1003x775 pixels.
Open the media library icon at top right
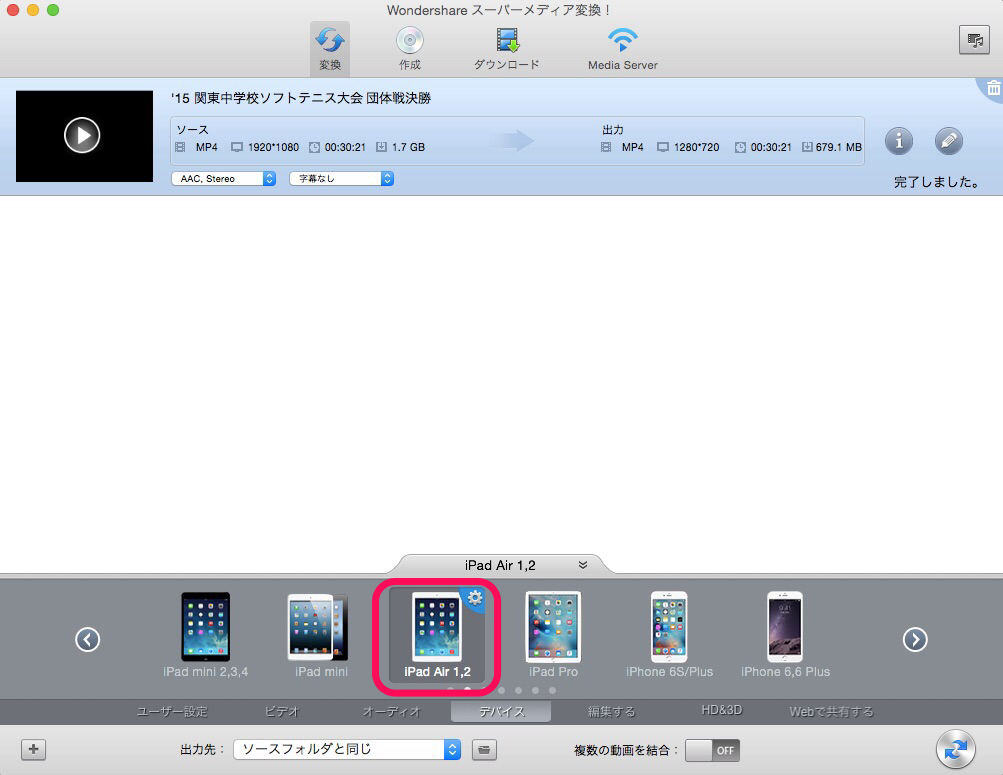pos(974,40)
